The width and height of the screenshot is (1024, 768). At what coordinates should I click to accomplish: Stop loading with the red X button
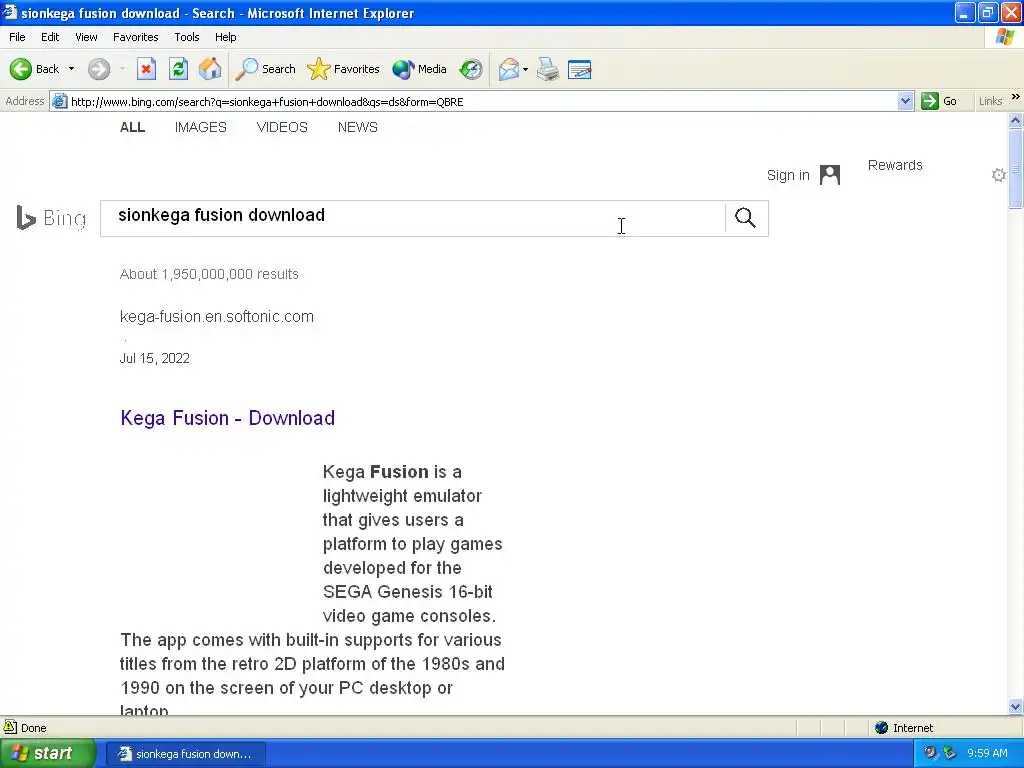[146, 69]
